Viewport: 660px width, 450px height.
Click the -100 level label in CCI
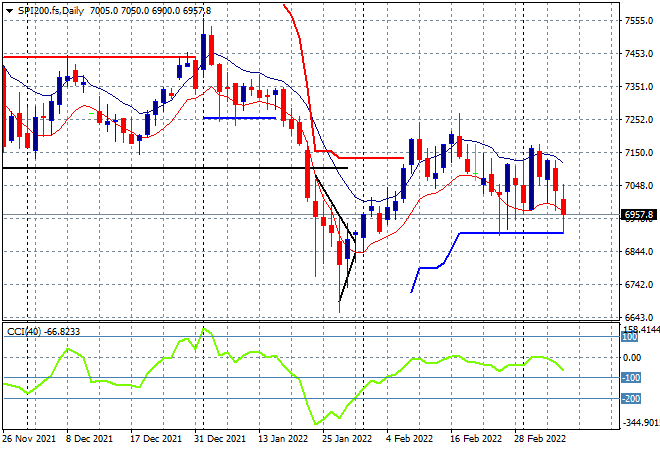(x=631, y=378)
